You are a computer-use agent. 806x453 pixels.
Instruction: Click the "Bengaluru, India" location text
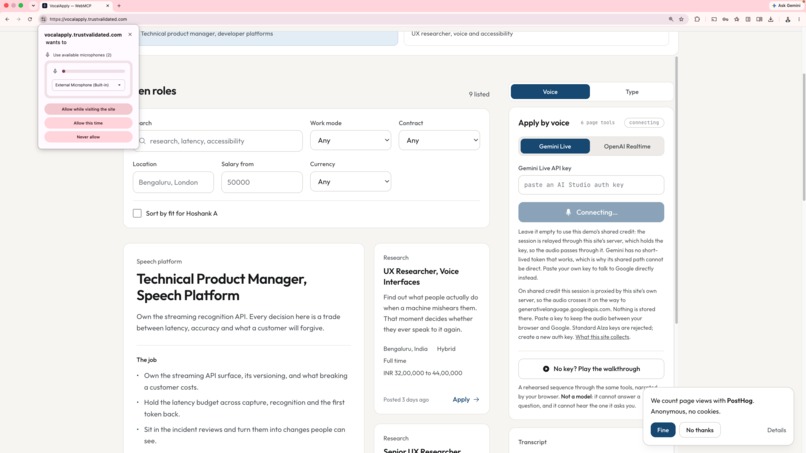click(x=405, y=349)
